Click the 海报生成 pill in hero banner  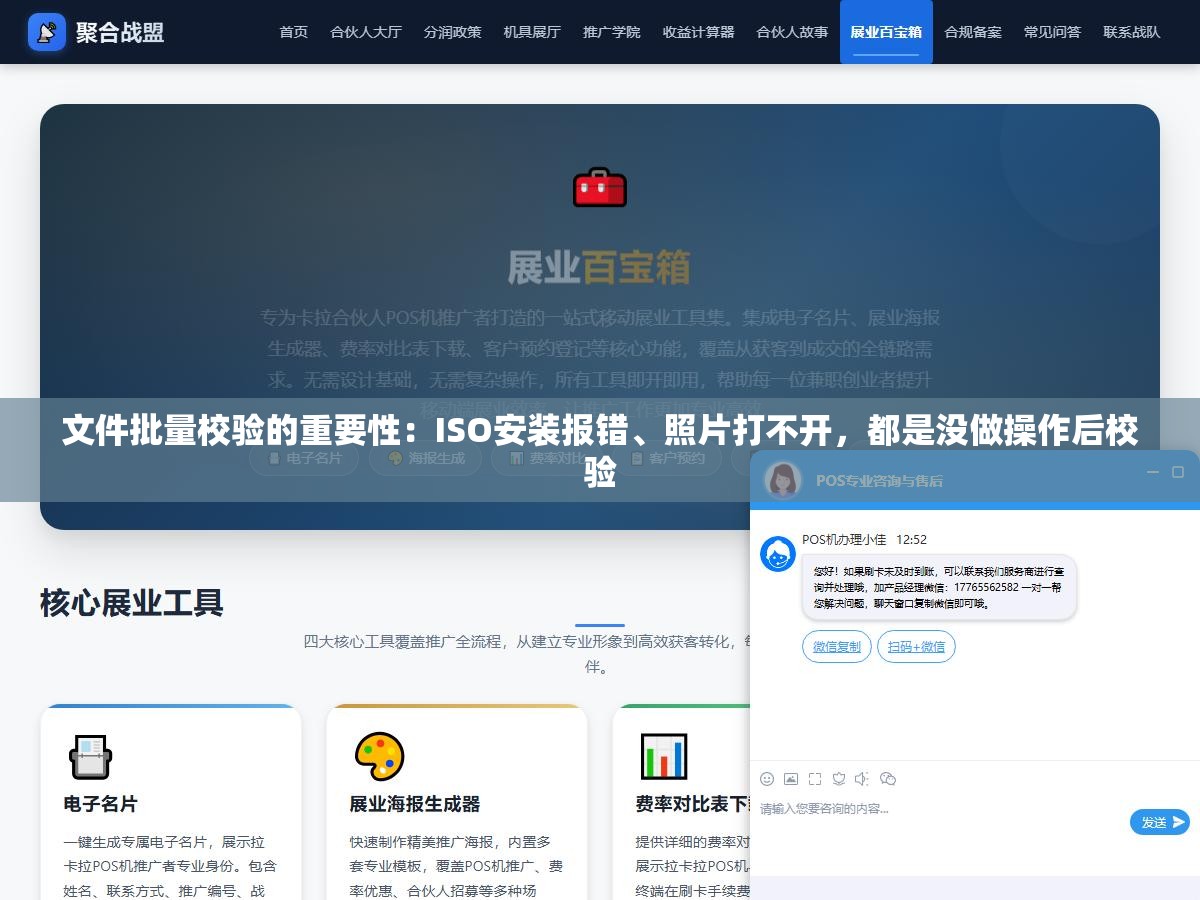[426, 458]
